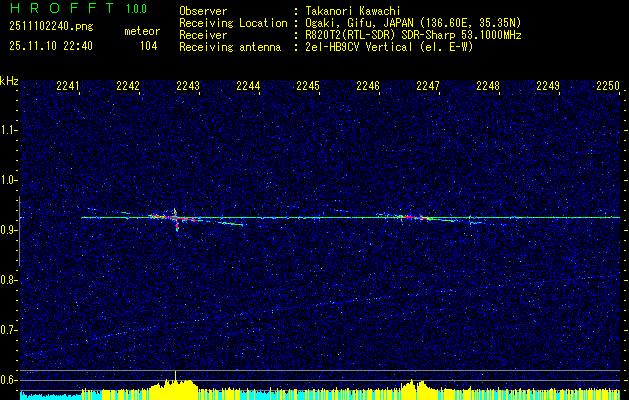Image resolution: width=629 pixels, height=400 pixels.
Task: Click the 2241 time marker
Action: click(x=69, y=87)
